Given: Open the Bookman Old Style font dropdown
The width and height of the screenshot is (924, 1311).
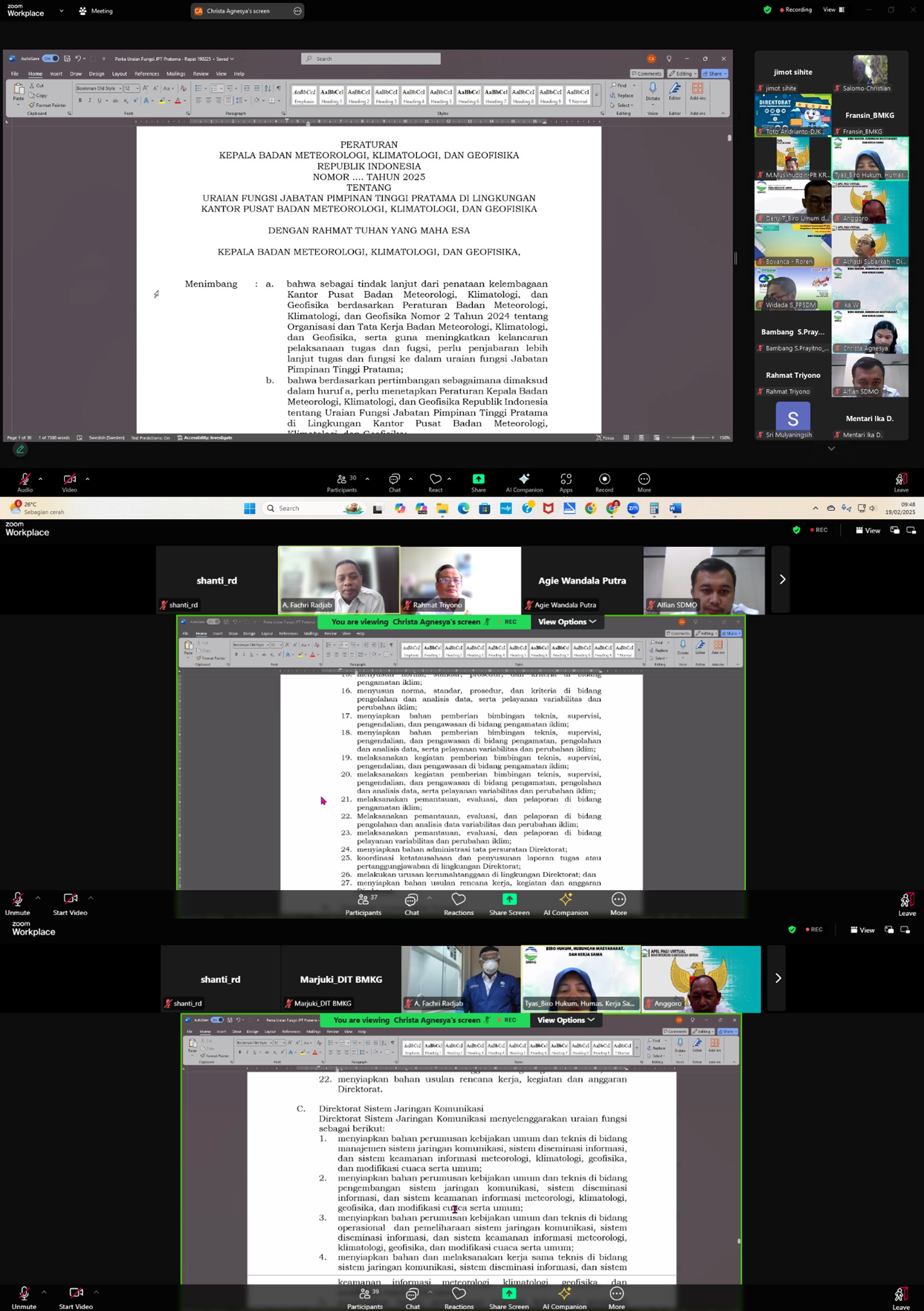Looking at the screenshot, I should coord(120,88).
